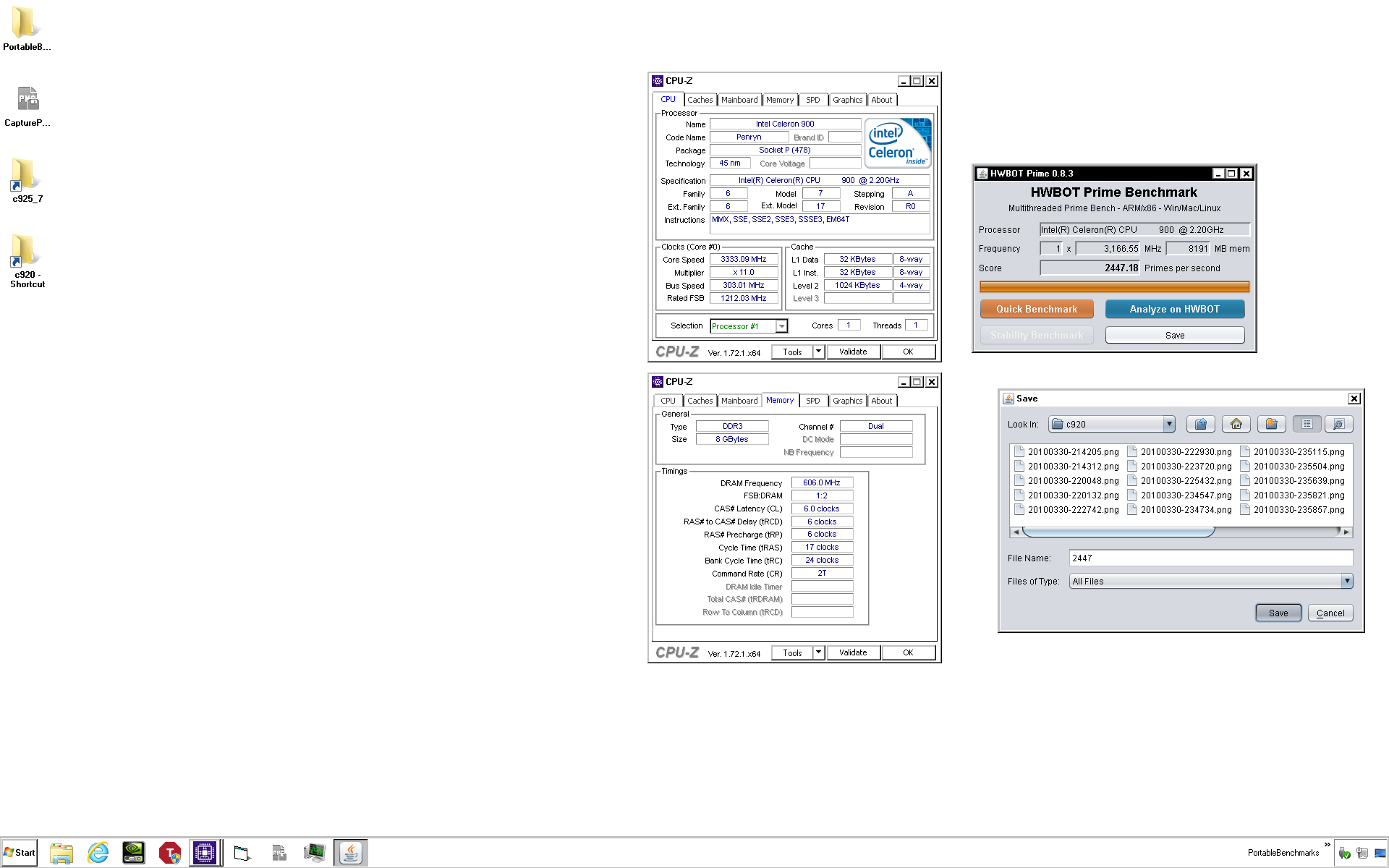This screenshot has height=868, width=1389.
Task: Open Caches tab in lower CPU-Z window
Action: pos(700,401)
